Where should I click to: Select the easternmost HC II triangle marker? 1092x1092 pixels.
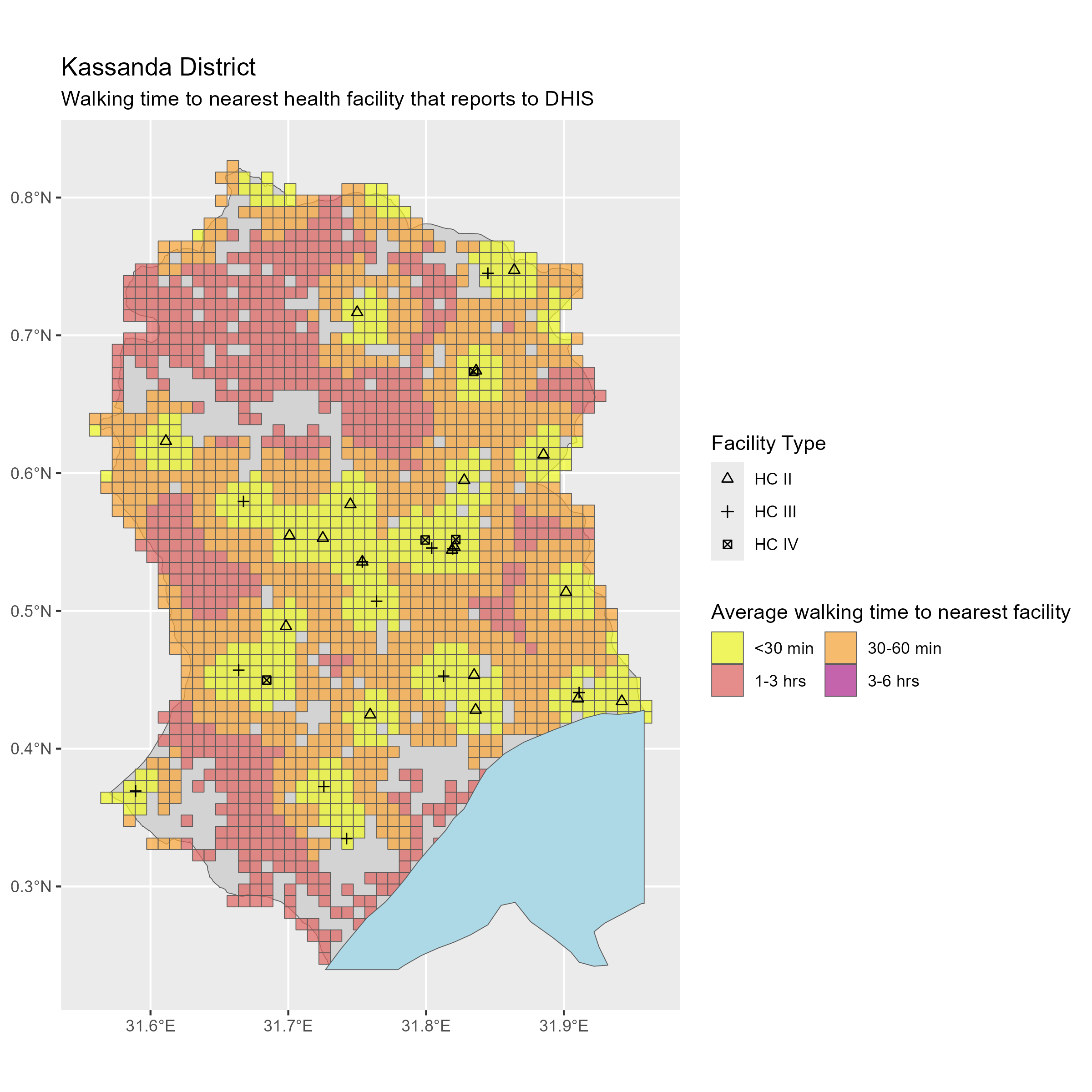point(622,700)
